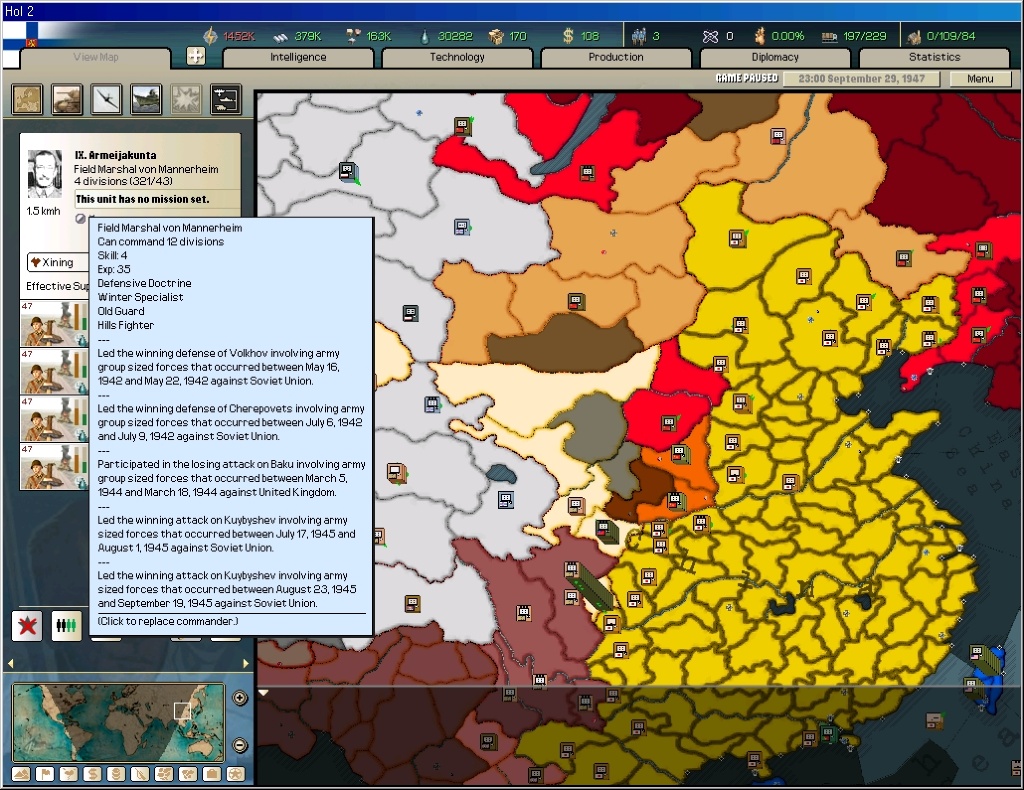Switch to terrain map mode mountains icon
Image resolution: width=1024 pixels, height=790 pixels.
21,774
